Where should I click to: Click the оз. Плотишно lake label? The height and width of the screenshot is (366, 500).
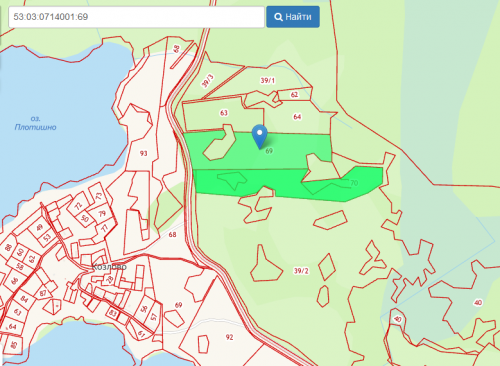35,123
